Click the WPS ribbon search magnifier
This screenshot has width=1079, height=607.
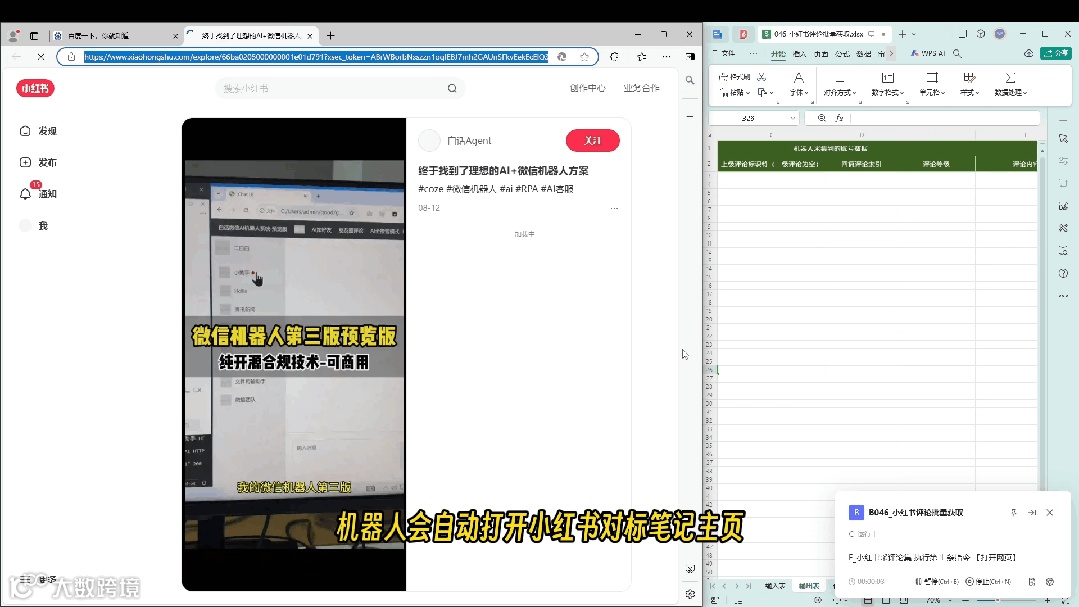pos(957,53)
